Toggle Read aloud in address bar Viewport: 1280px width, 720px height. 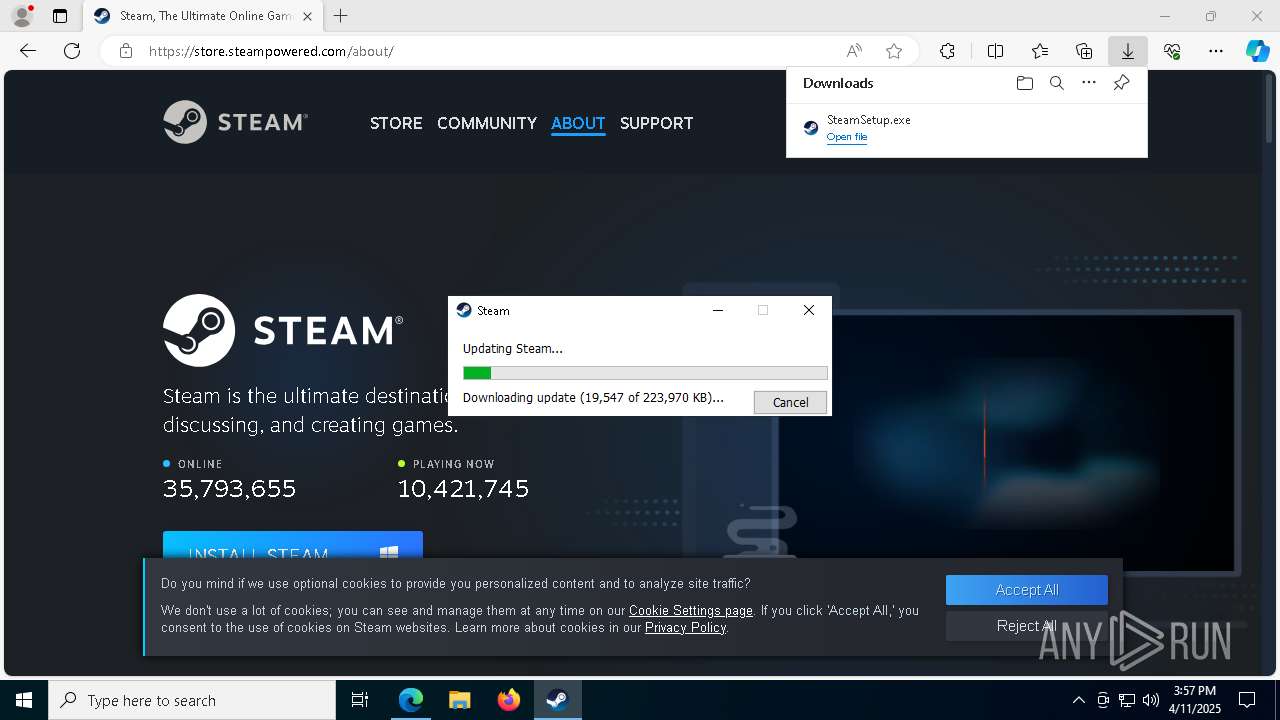click(x=854, y=51)
